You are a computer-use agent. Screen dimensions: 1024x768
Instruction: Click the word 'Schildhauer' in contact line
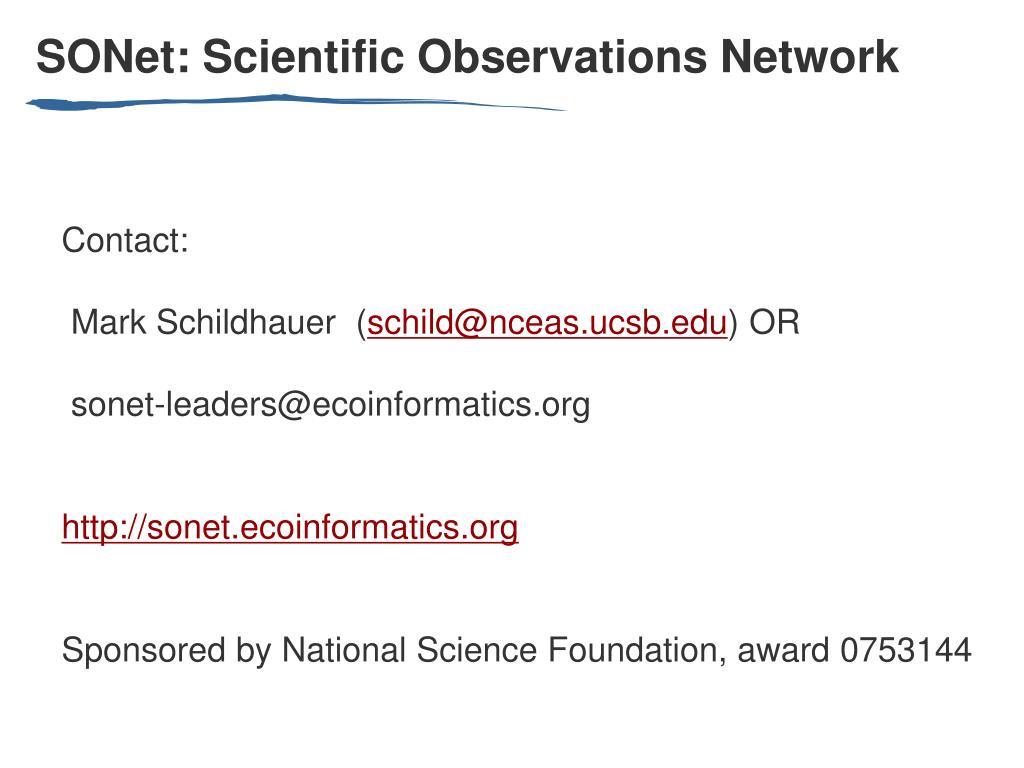(x=246, y=323)
